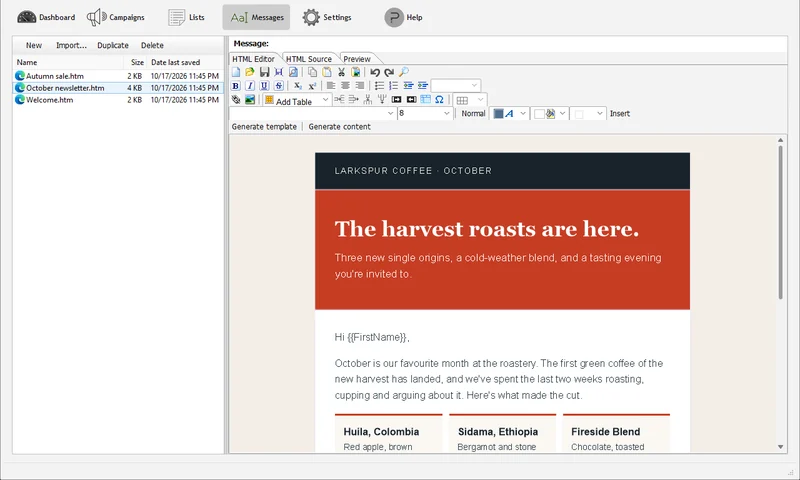Save the message with the floppy disk icon
The height and width of the screenshot is (480, 800).
(264, 72)
